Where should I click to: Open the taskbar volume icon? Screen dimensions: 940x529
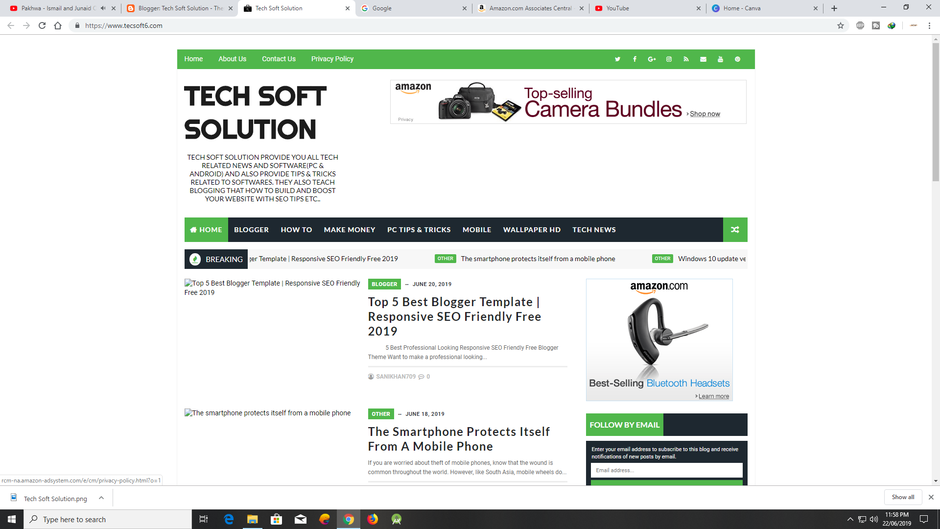point(873,519)
